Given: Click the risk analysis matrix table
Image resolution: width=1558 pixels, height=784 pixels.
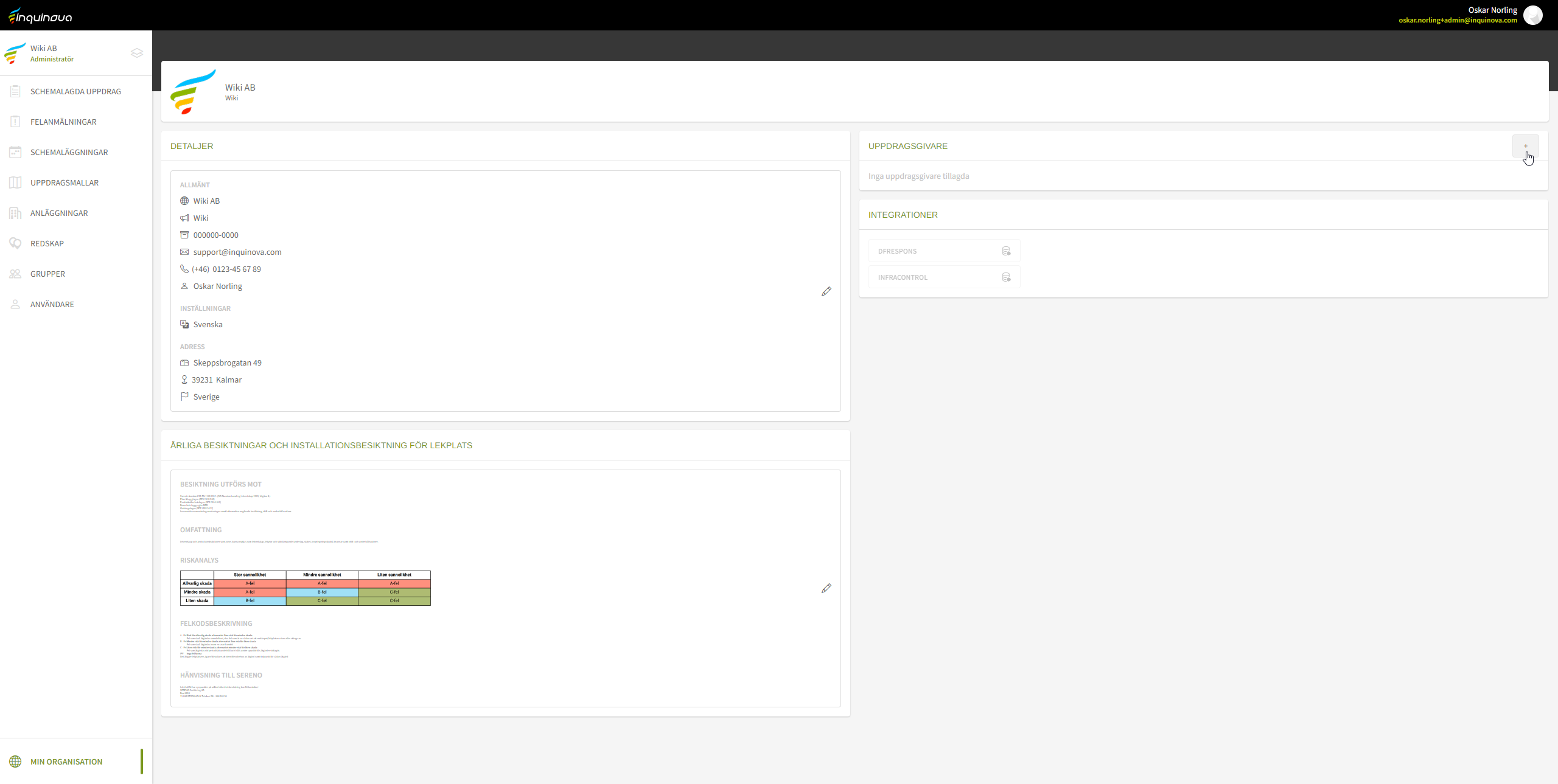Looking at the screenshot, I should click(x=305, y=588).
